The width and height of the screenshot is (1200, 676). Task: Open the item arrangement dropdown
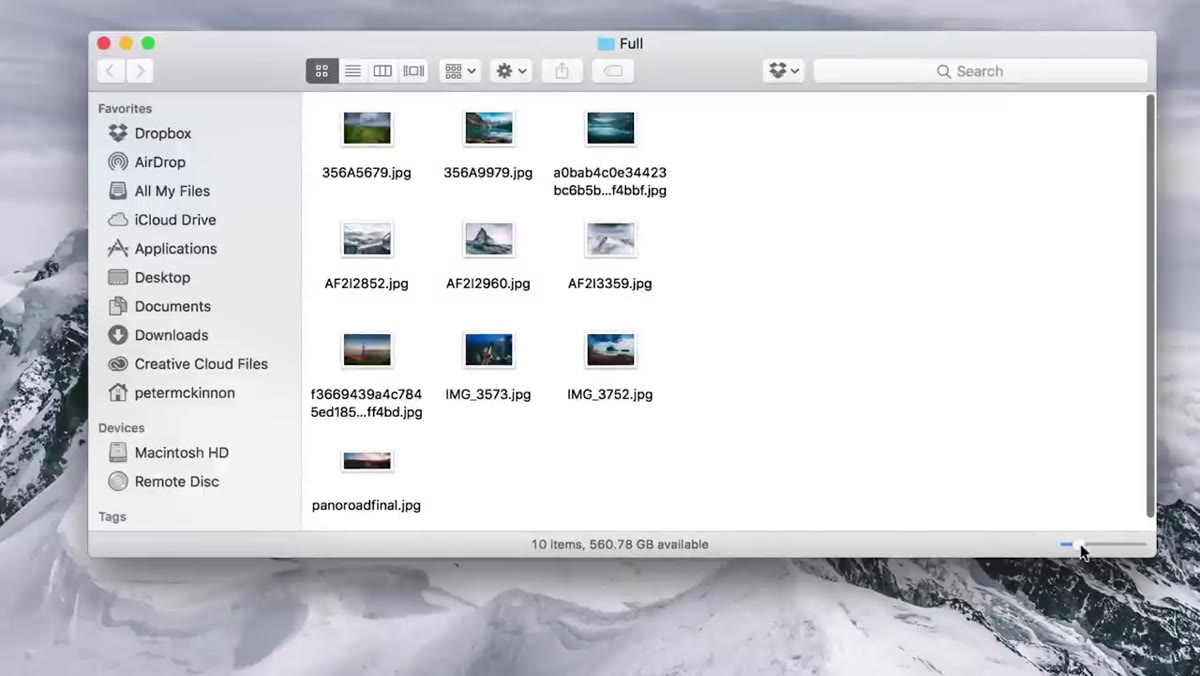point(460,71)
